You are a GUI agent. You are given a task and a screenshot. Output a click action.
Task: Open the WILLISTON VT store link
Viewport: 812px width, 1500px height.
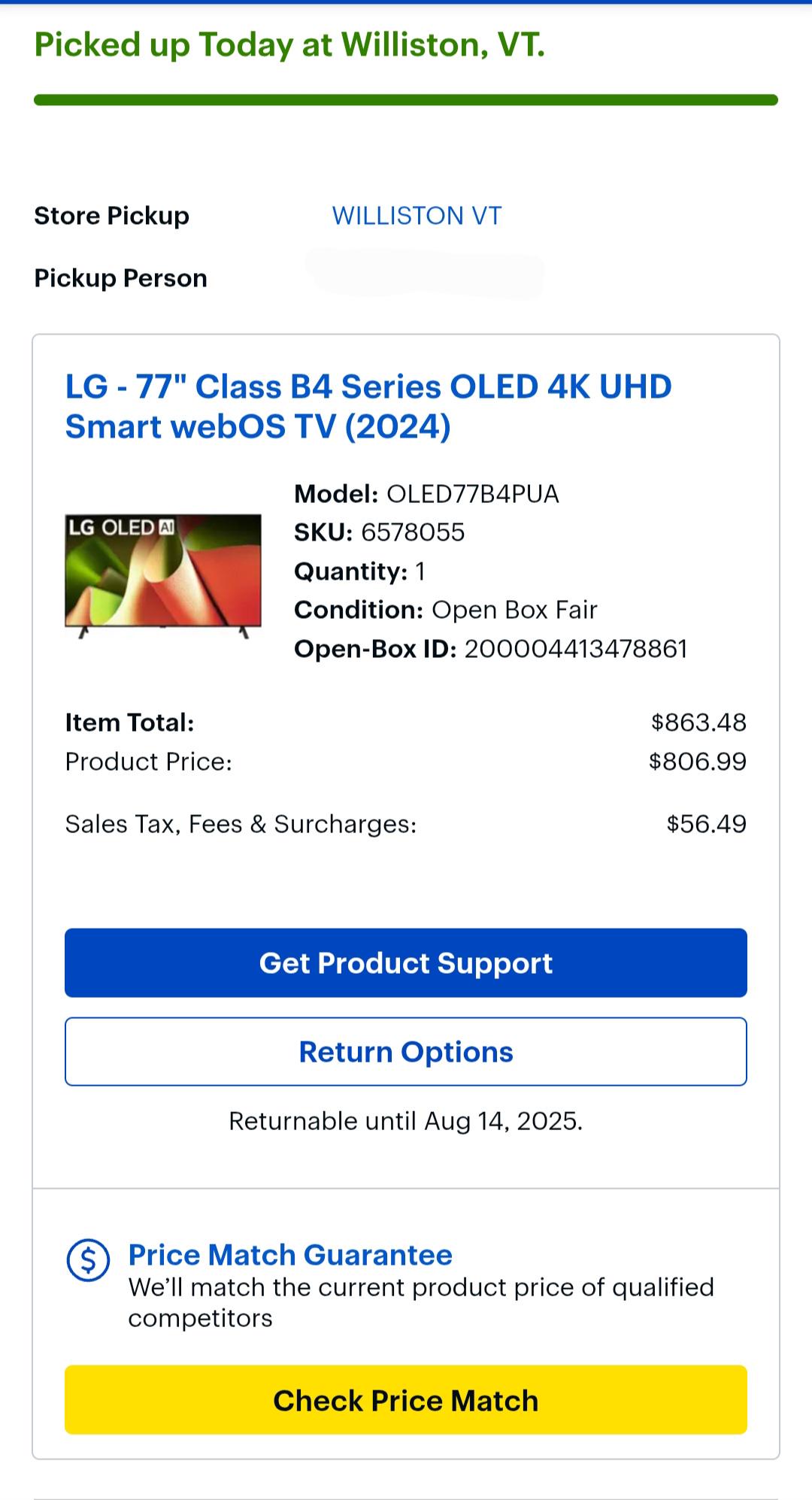417,216
